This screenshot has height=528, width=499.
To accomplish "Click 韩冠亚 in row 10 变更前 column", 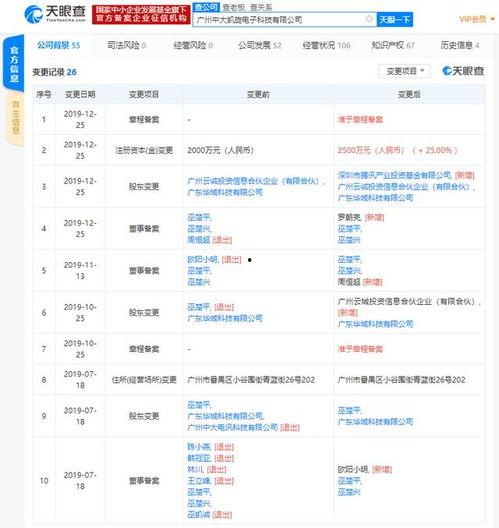I will 199,458.
